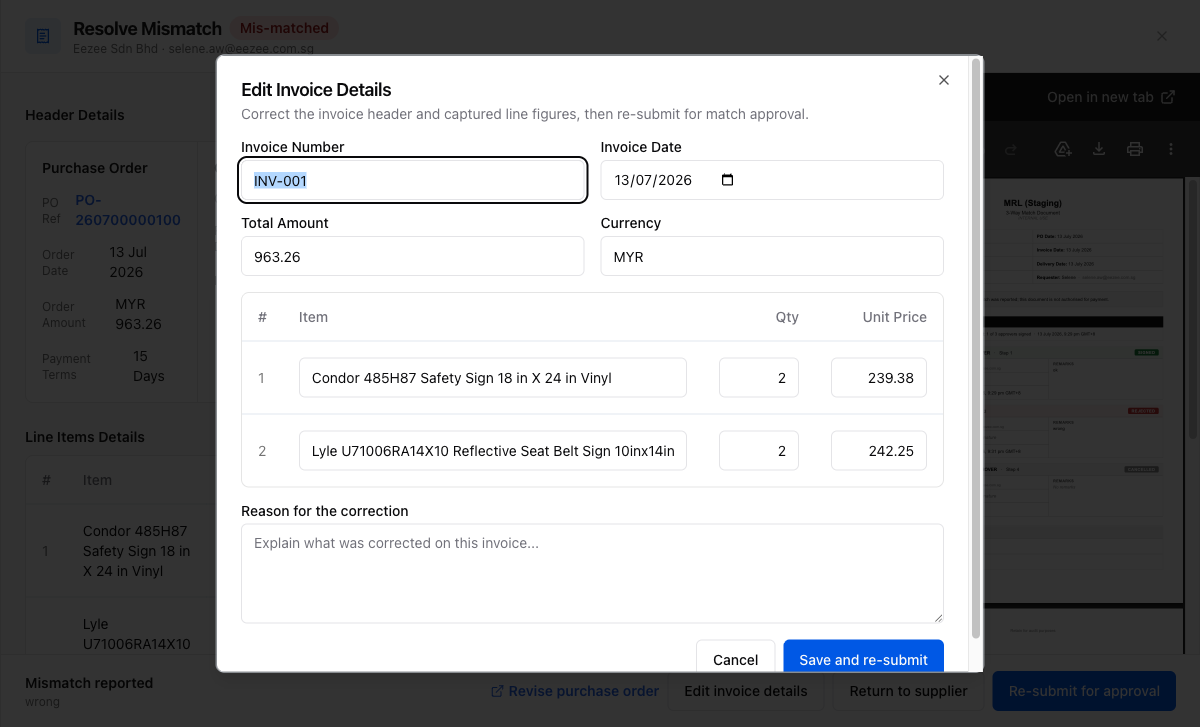Viewport: 1200px width, 727px height.
Task: Click the Total Amount field showing 963.26
Action: [413, 256]
